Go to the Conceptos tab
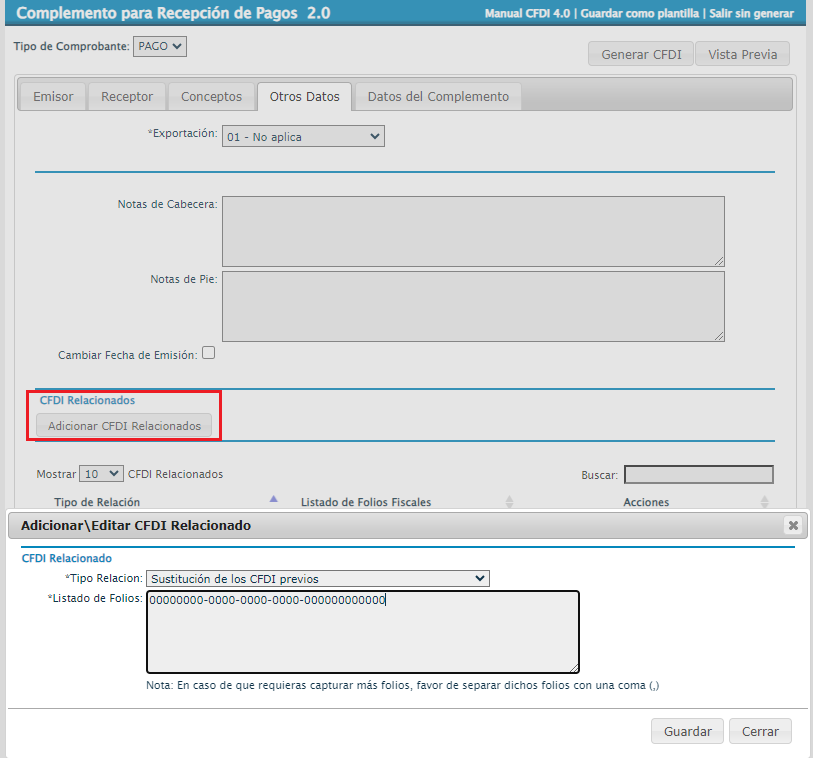The image size is (813, 758). (211, 97)
